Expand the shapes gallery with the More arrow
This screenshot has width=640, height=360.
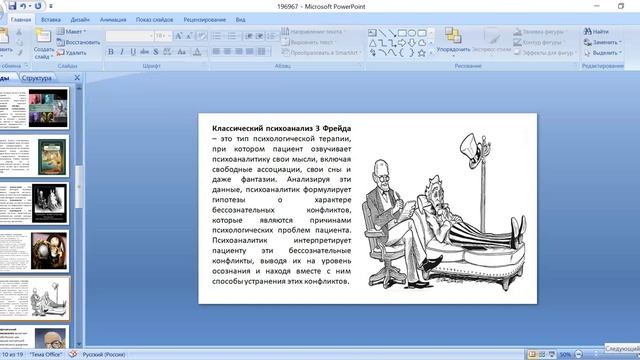(431, 53)
